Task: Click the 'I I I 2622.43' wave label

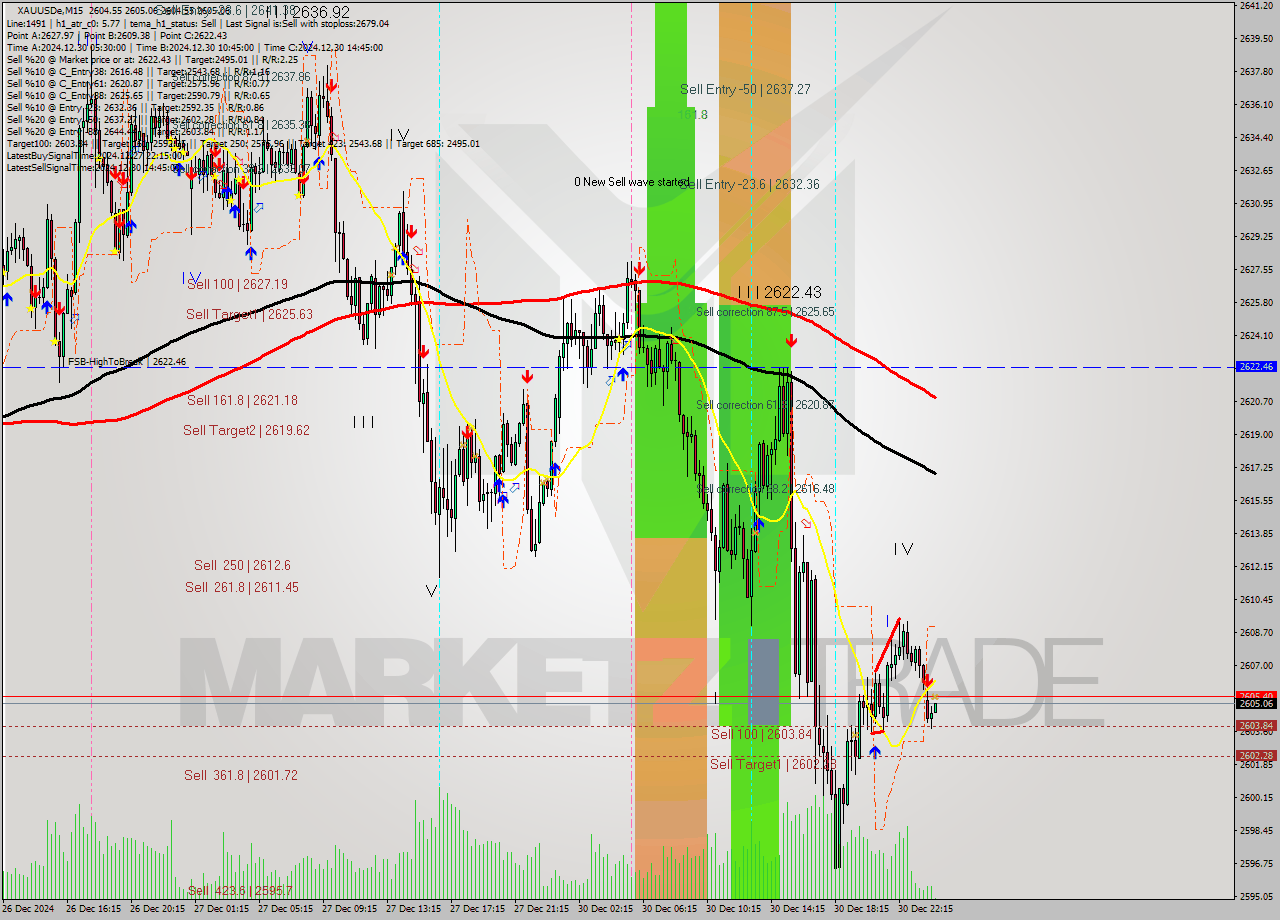Action: pyautogui.click(x=779, y=293)
